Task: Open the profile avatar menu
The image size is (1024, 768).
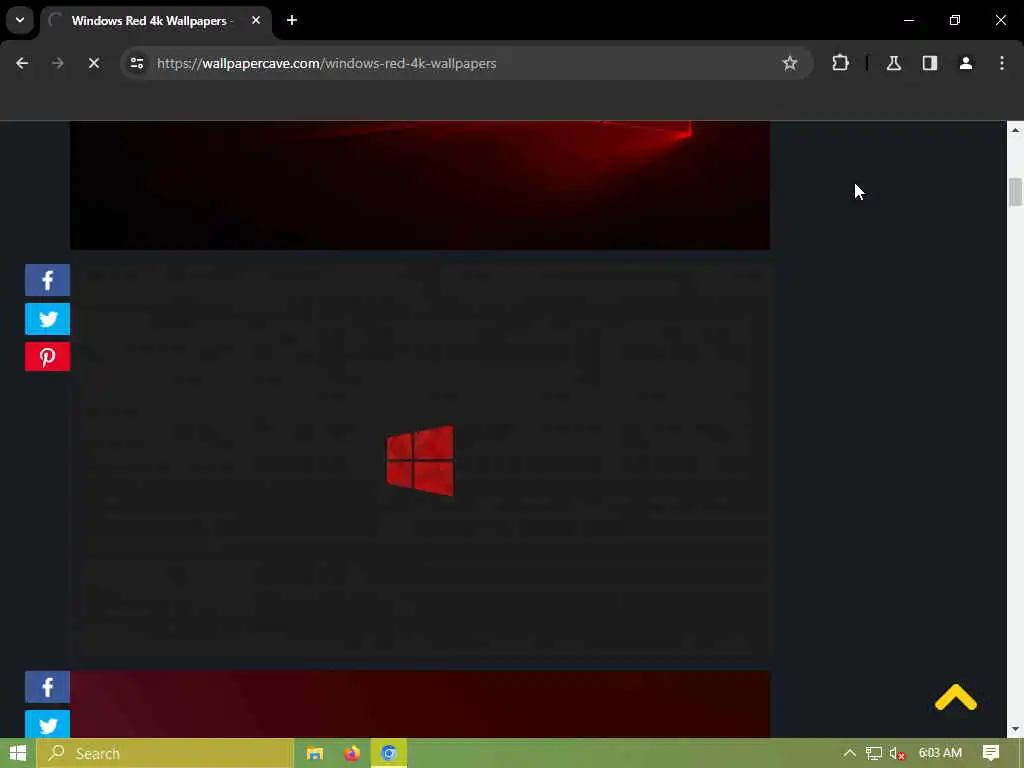Action: click(x=966, y=63)
